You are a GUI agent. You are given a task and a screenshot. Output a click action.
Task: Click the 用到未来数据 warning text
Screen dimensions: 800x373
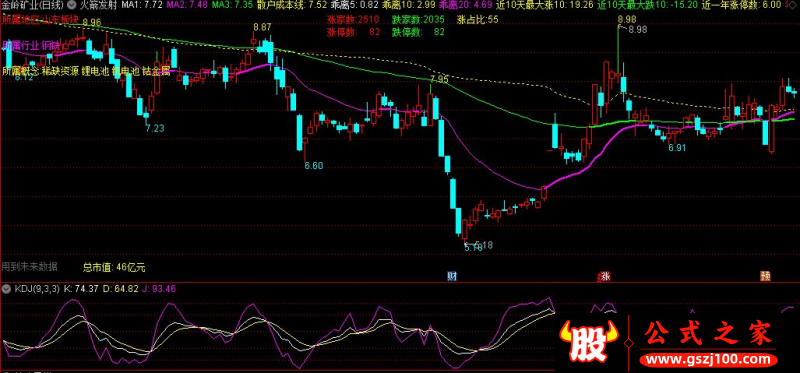click(x=30, y=266)
